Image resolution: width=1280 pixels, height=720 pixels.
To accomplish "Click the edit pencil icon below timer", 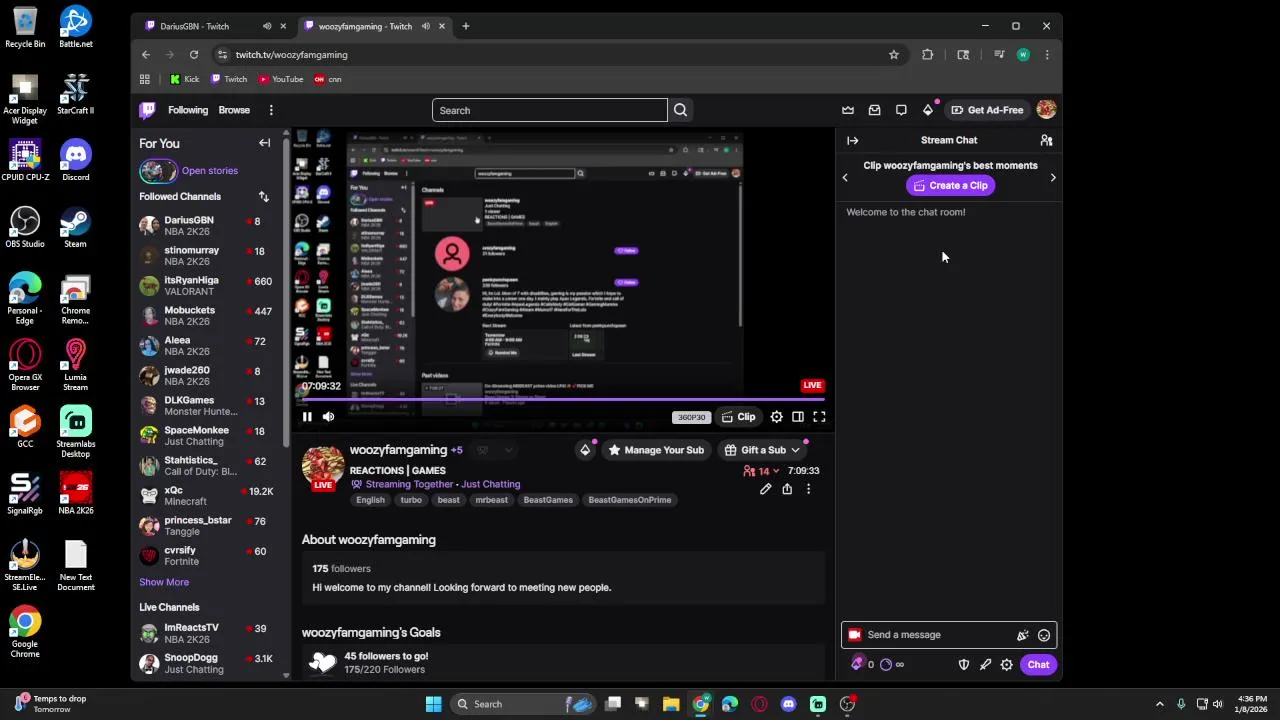I will tap(765, 489).
